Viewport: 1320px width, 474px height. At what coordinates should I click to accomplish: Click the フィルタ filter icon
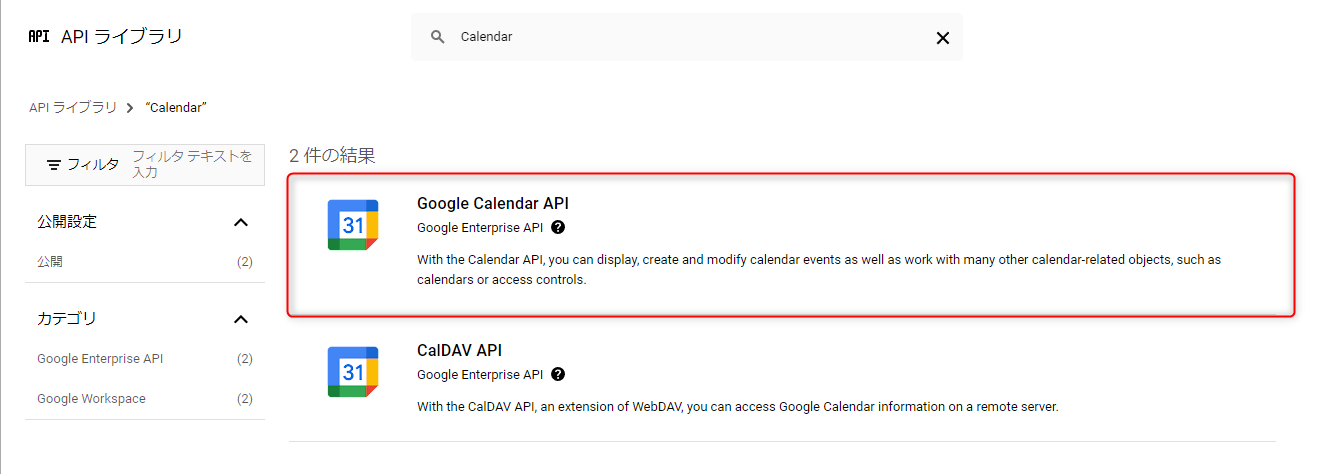(55, 164)
